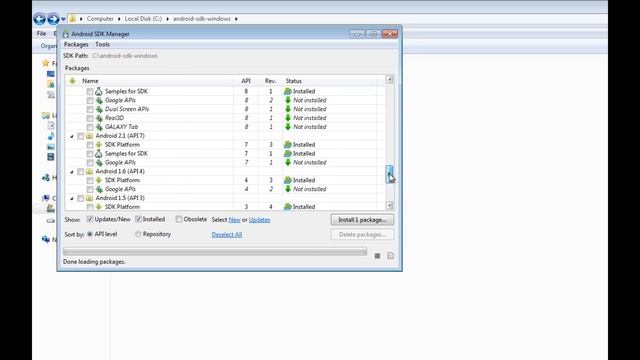Select New packages link
640x360 pixels.
pos(234,220)
